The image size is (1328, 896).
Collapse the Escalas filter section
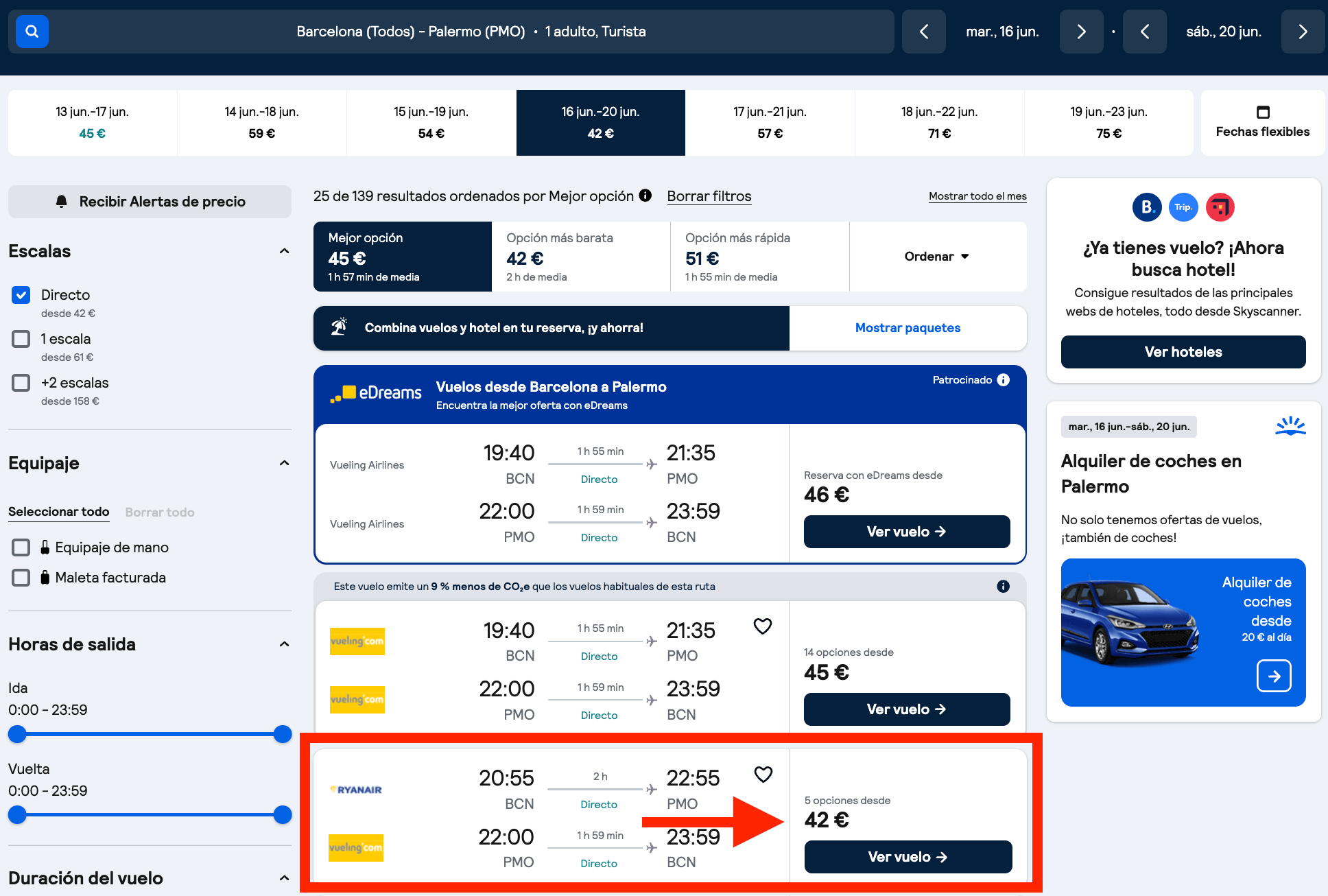[x=284, y=251]
